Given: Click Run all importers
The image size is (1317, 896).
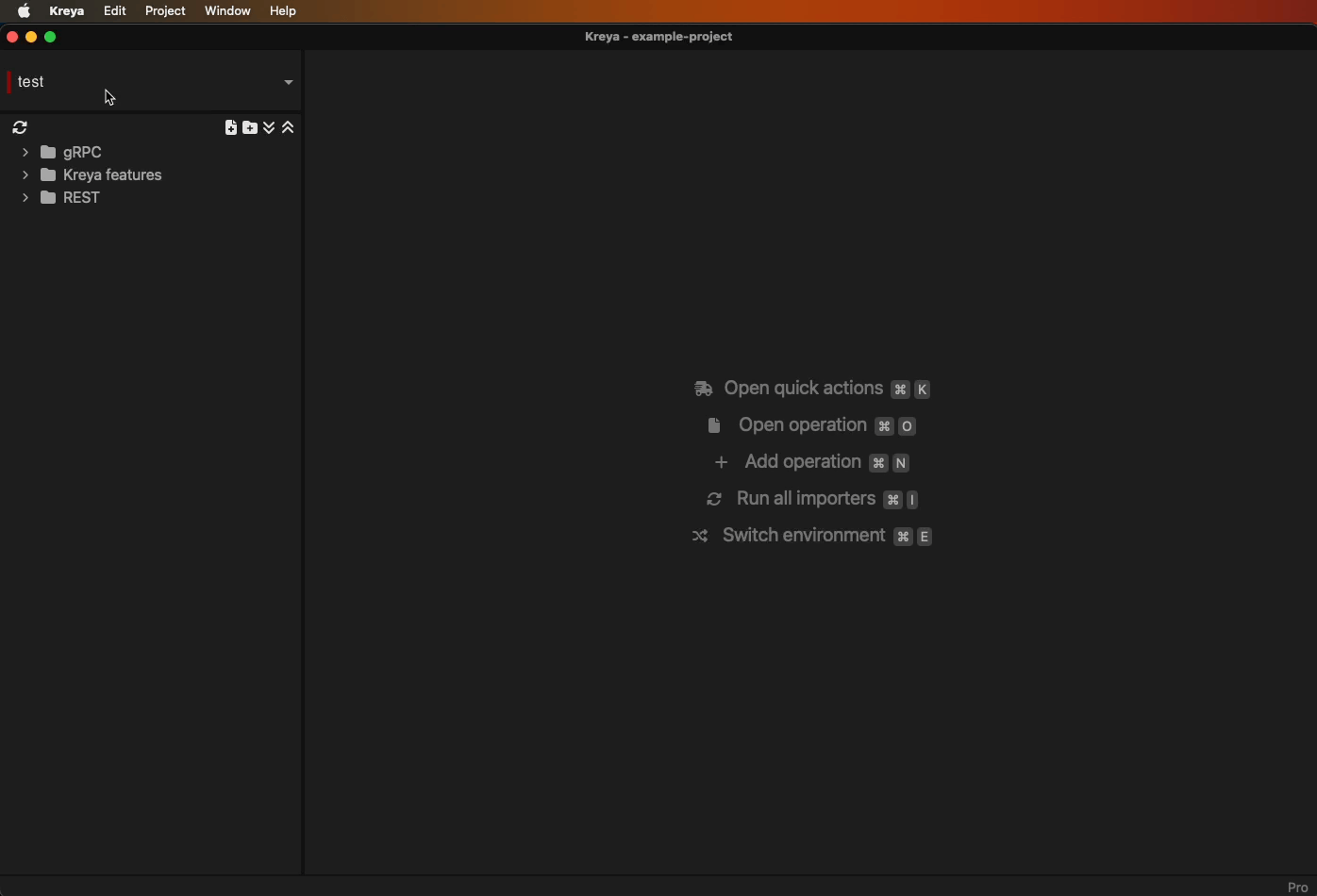Looking at the screenshot, I should coord(807,499).
